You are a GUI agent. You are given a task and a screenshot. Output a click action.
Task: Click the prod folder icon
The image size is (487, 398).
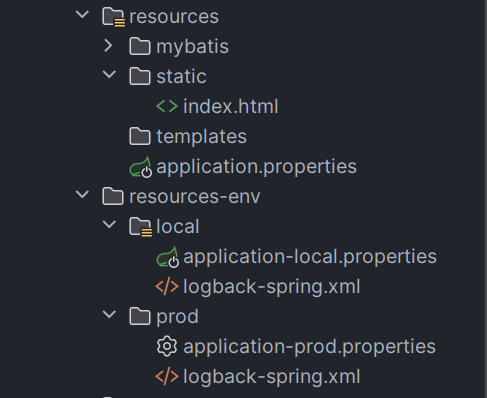[x=140, y=316]
